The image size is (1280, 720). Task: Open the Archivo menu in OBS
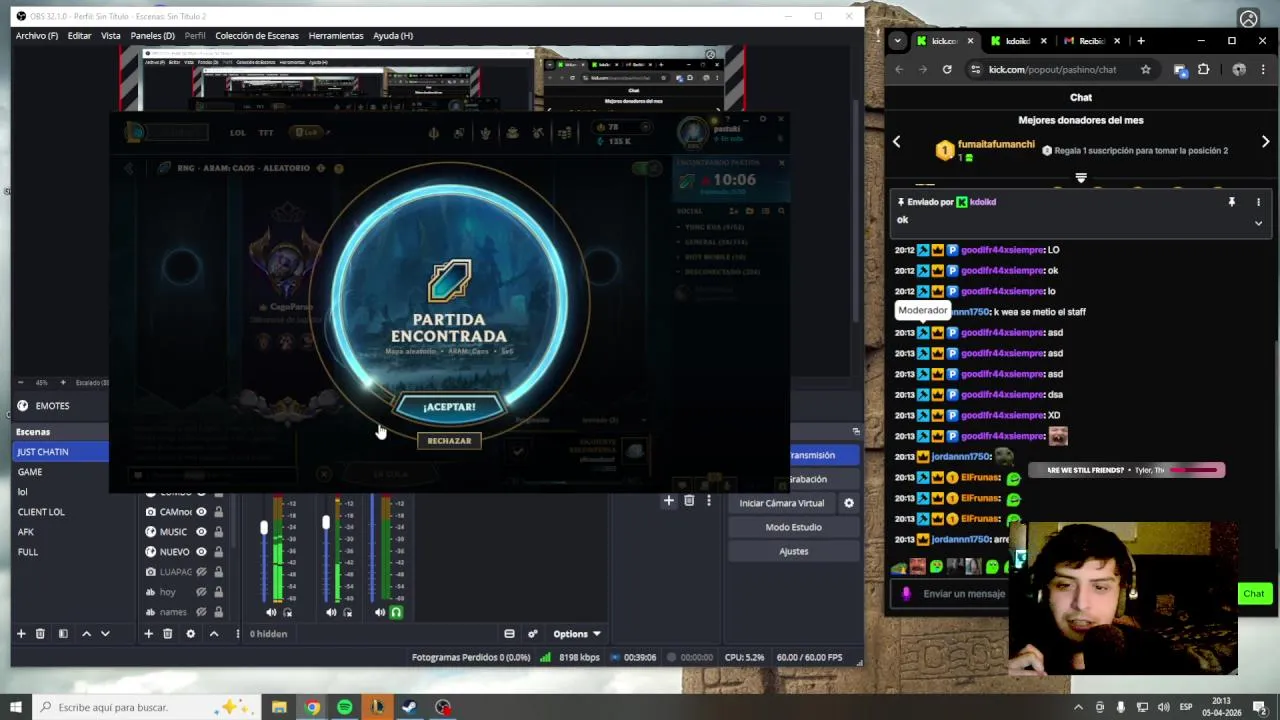click(36, 36)
